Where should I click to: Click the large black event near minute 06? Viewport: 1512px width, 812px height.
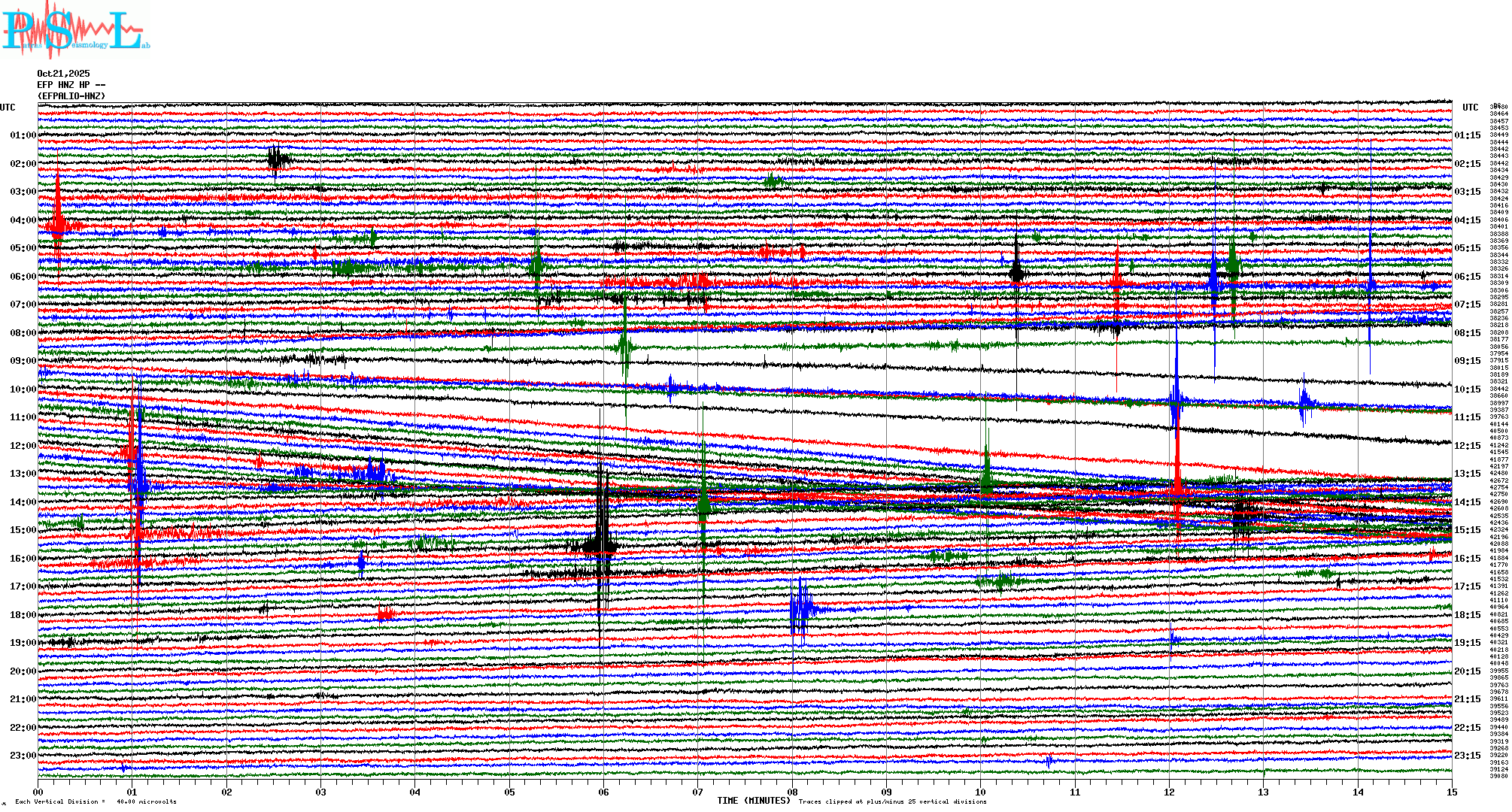(602, 538)
